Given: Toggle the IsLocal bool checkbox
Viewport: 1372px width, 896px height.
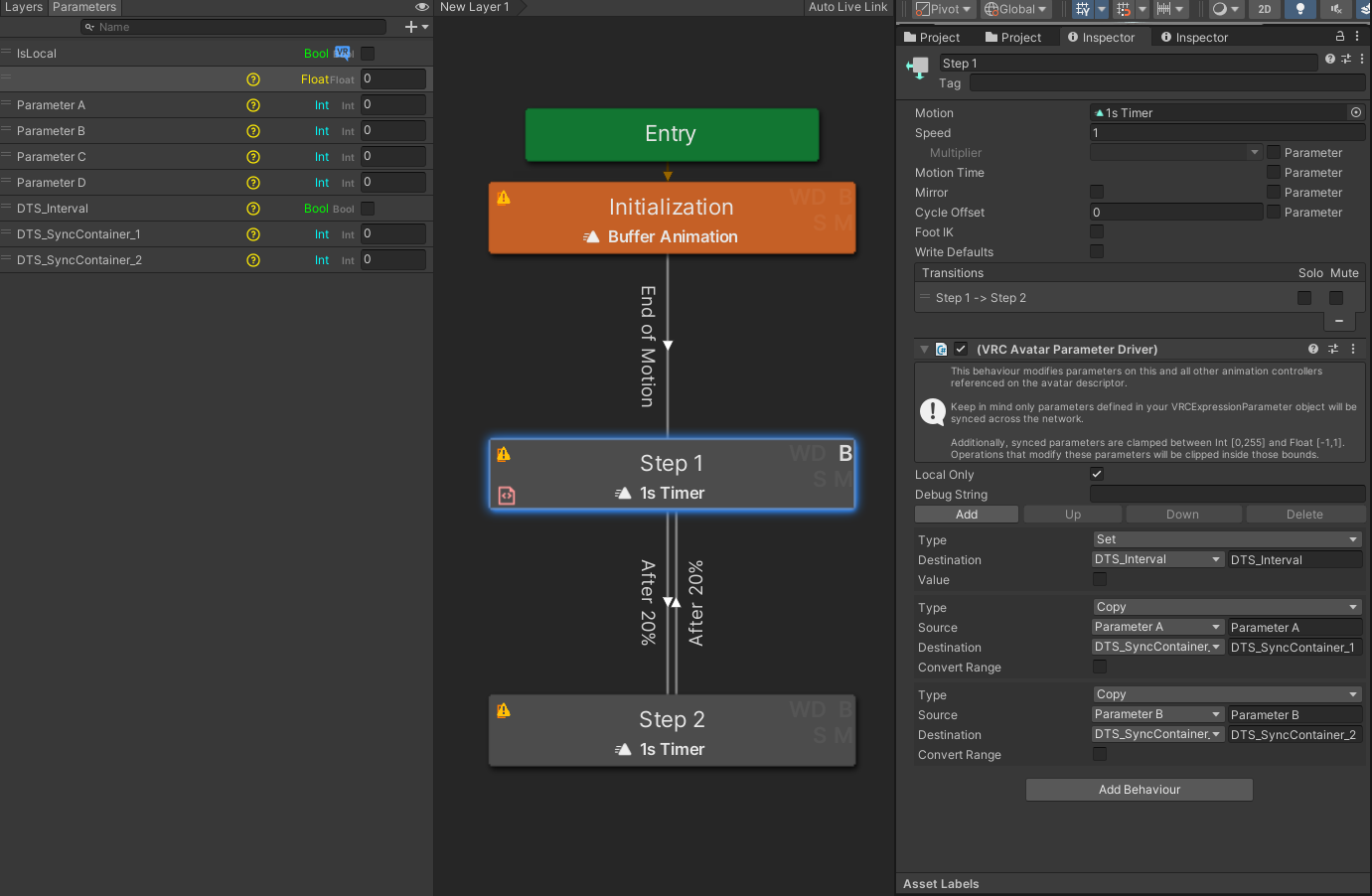Looking at the screenshot, I should pos(368,54).
